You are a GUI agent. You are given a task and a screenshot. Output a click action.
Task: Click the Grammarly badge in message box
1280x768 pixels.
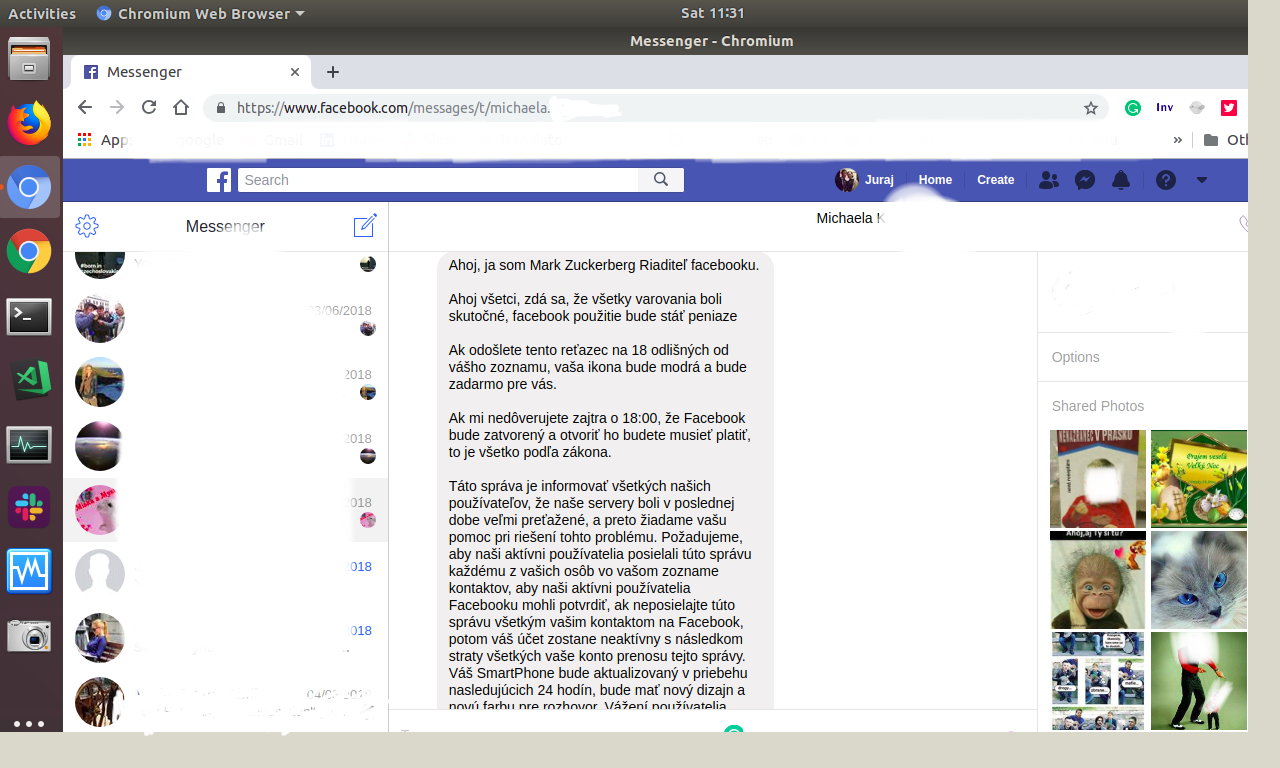click(734, 730)
